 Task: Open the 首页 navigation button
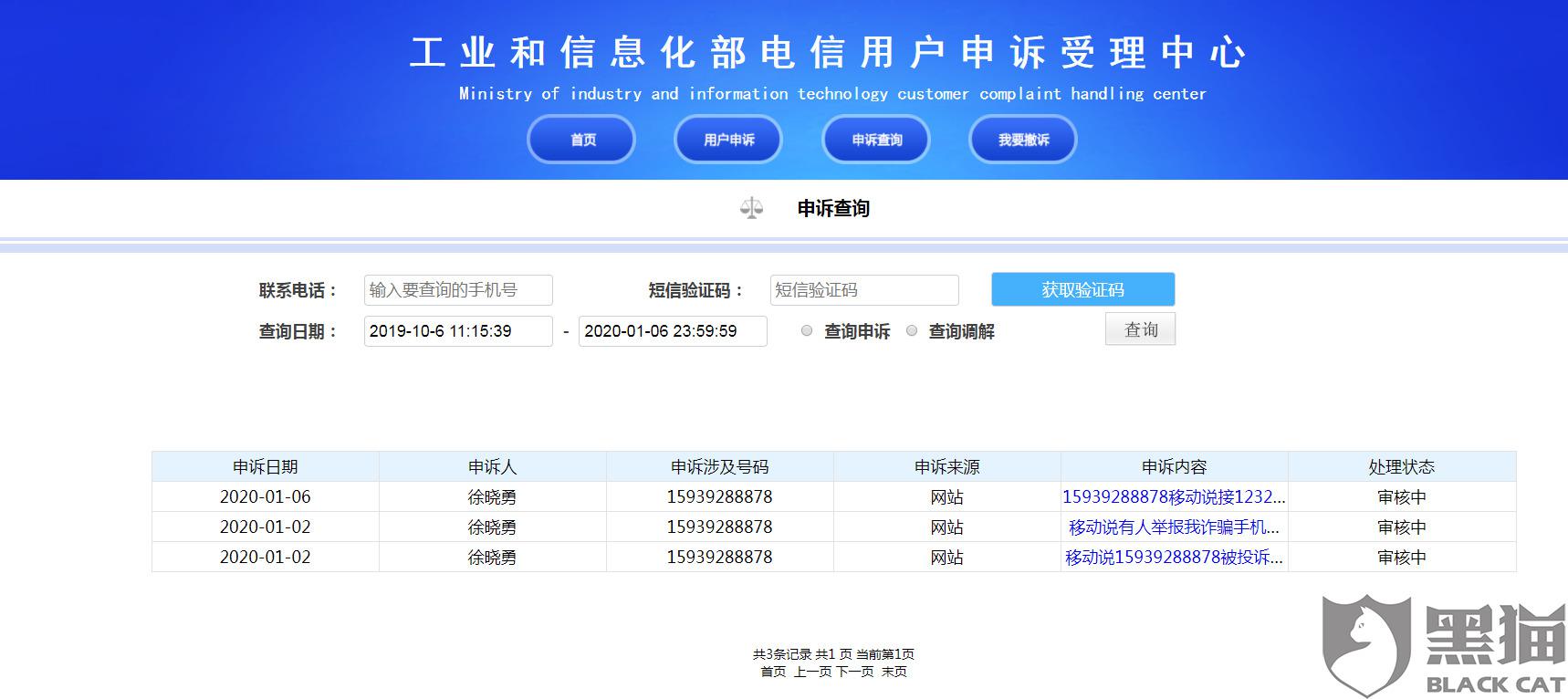[581, 140]
